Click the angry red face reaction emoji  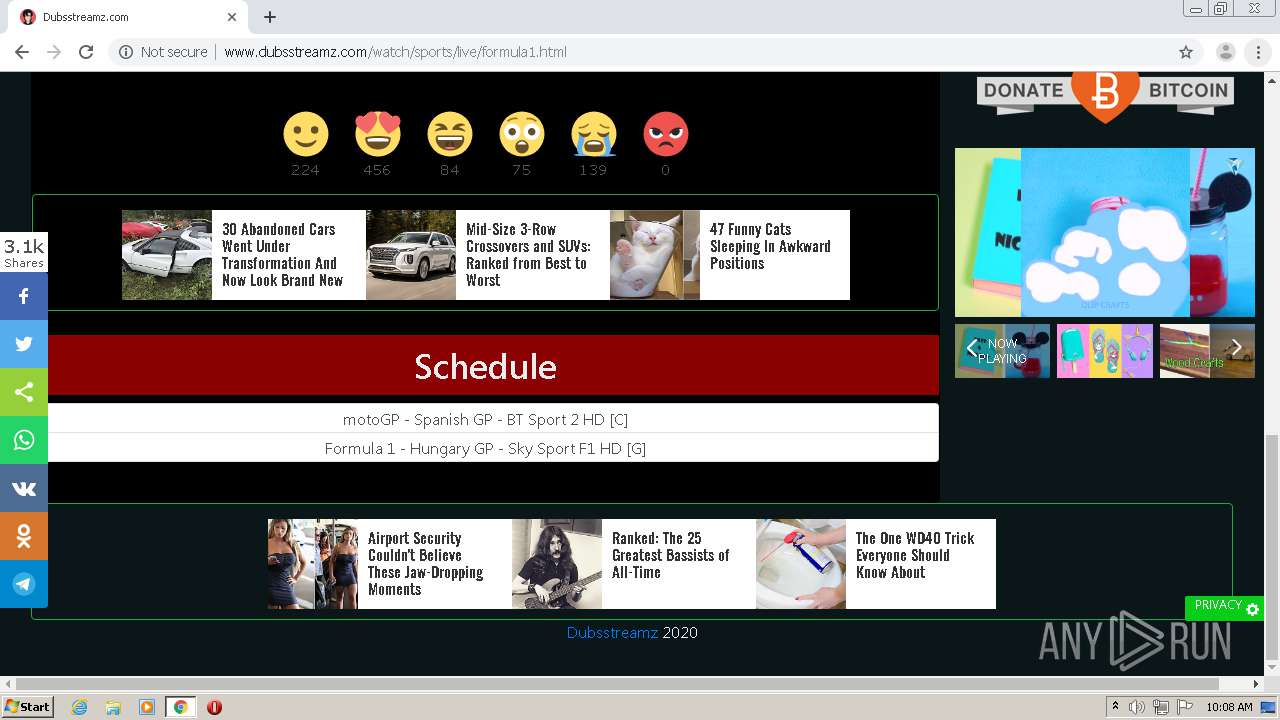coord(665,134)
